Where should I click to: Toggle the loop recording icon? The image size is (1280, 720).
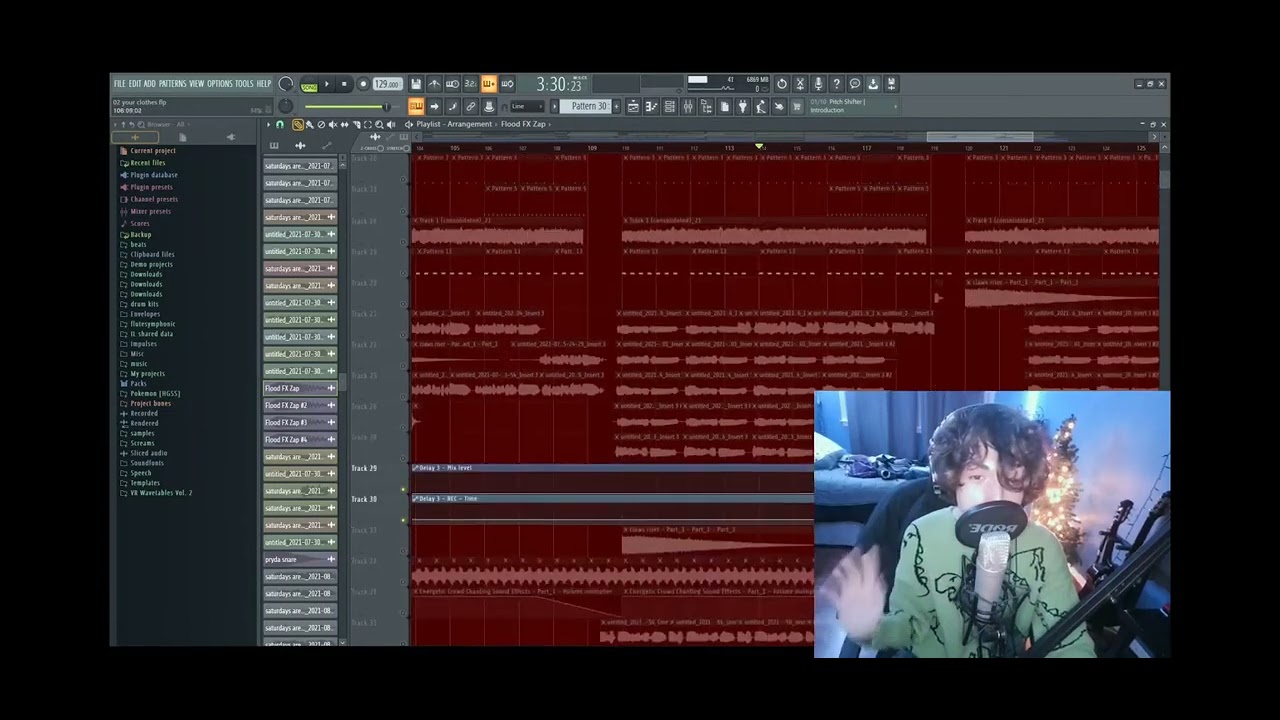[507, 84]
